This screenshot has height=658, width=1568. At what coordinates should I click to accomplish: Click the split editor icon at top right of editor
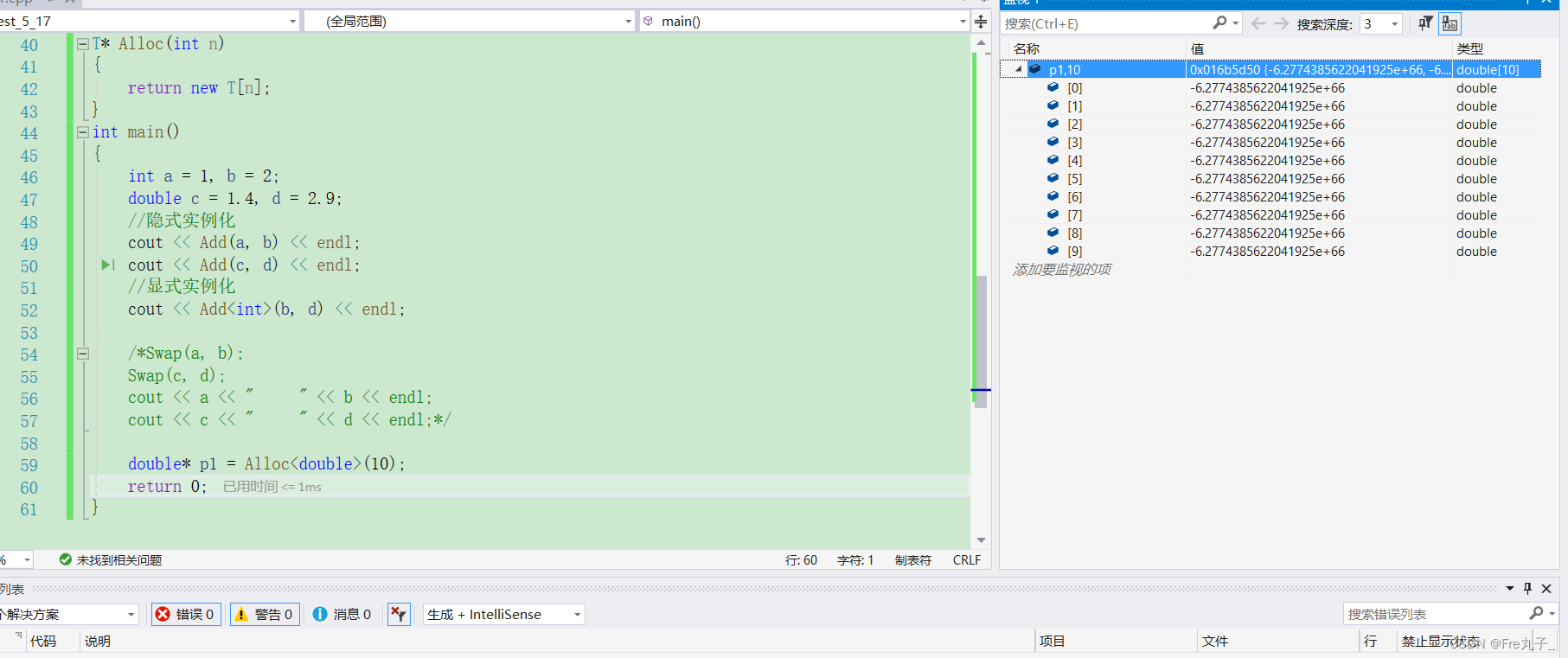coord(981,22)
